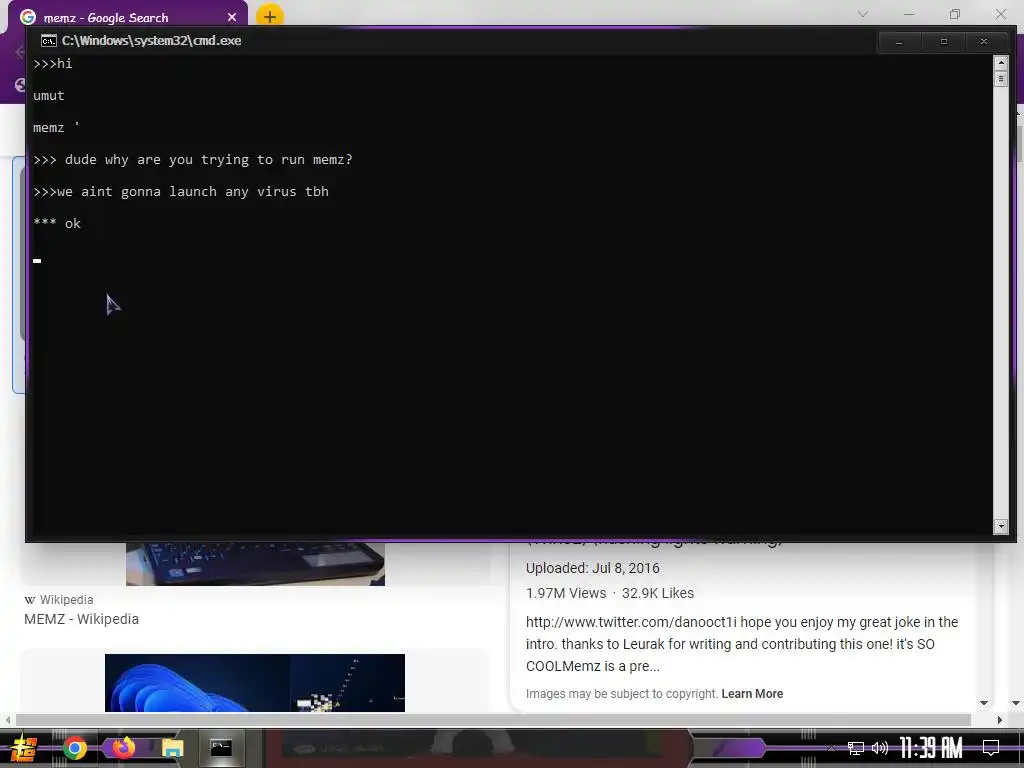Minimize the Chrome browser window
The width and height of the screenshot is (1024, 768).
[x=908, y=14]
